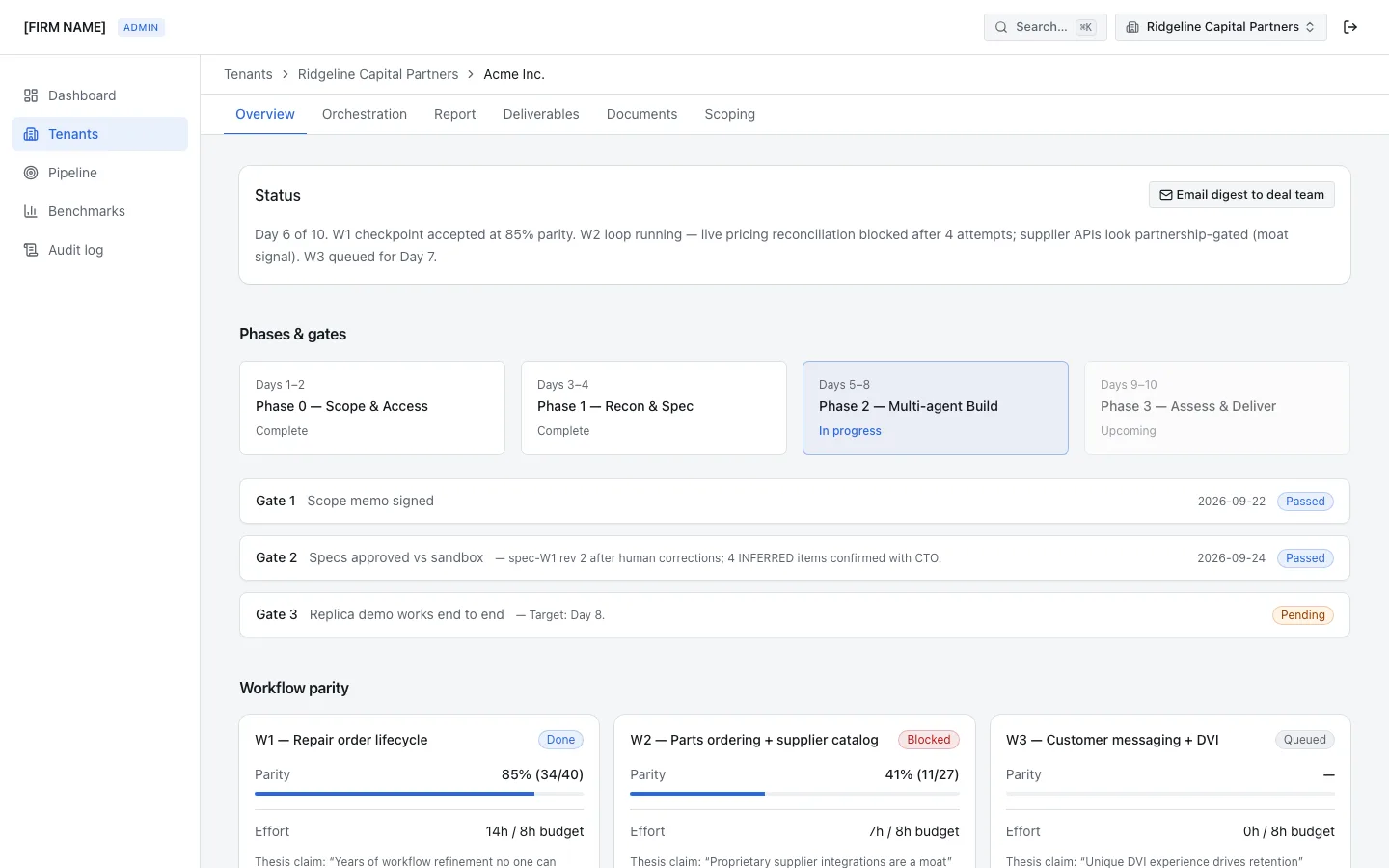Select the Phase 0 — Scope & Access card
Screen dimensions: 1389x868
pos(372,408)
